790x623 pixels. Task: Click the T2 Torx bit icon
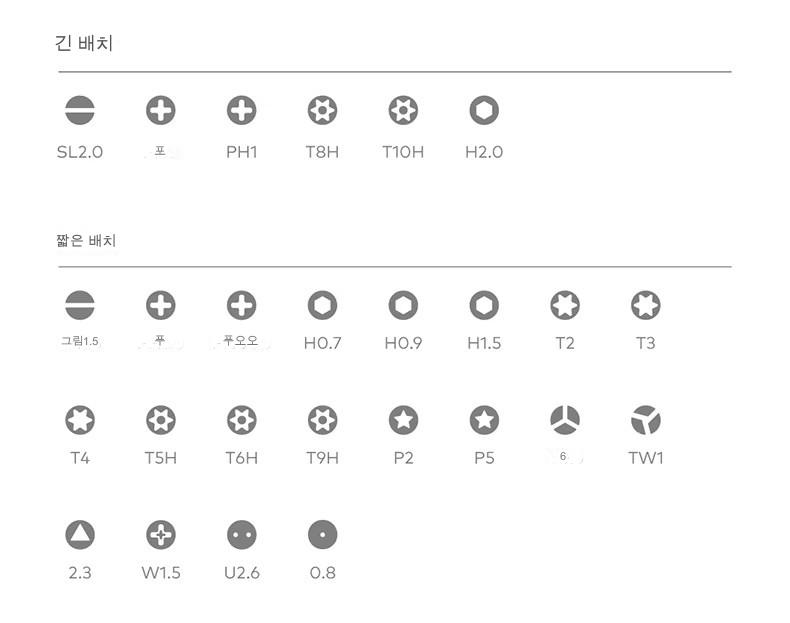565,305
